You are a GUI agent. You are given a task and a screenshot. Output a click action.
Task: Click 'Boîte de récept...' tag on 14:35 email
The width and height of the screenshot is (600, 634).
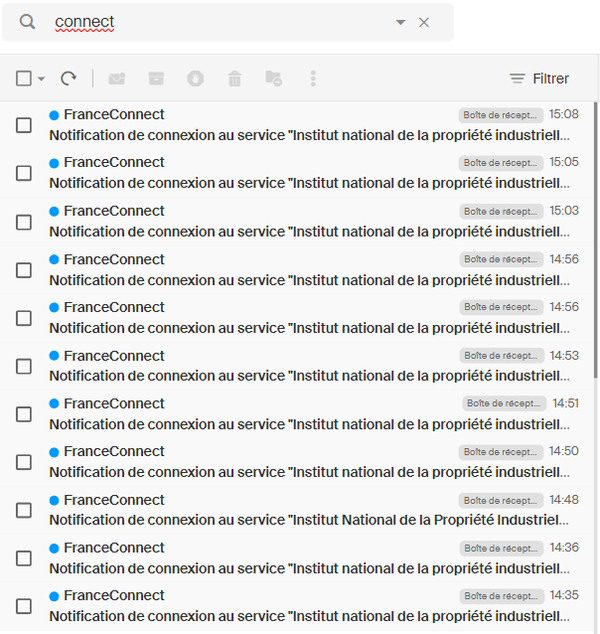[501, 596]
